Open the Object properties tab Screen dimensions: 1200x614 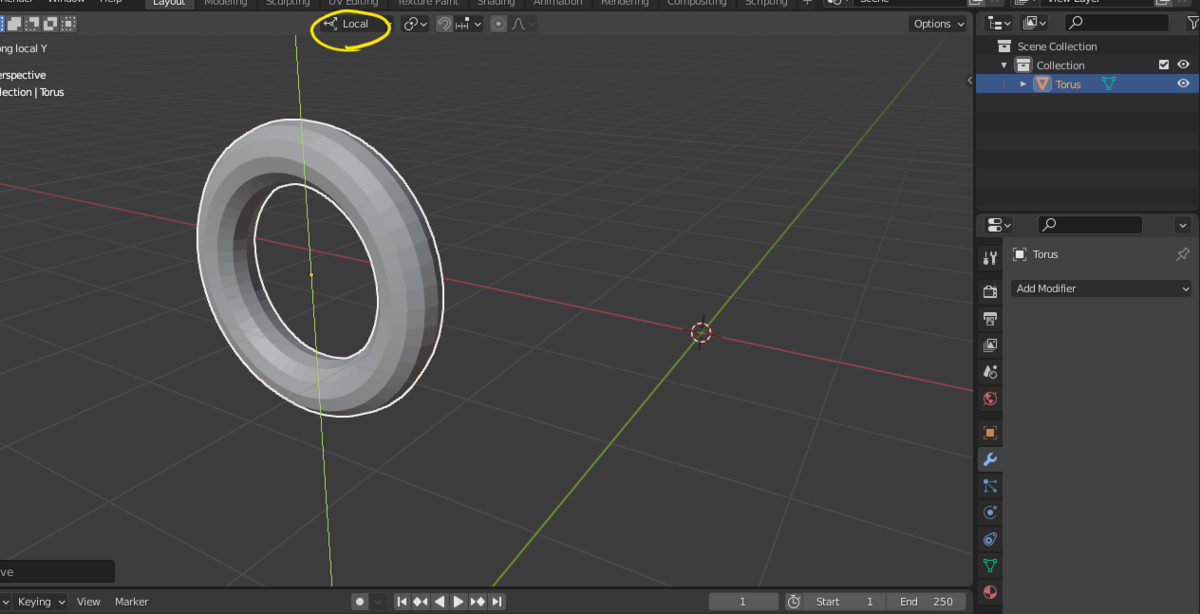(990, 433)
